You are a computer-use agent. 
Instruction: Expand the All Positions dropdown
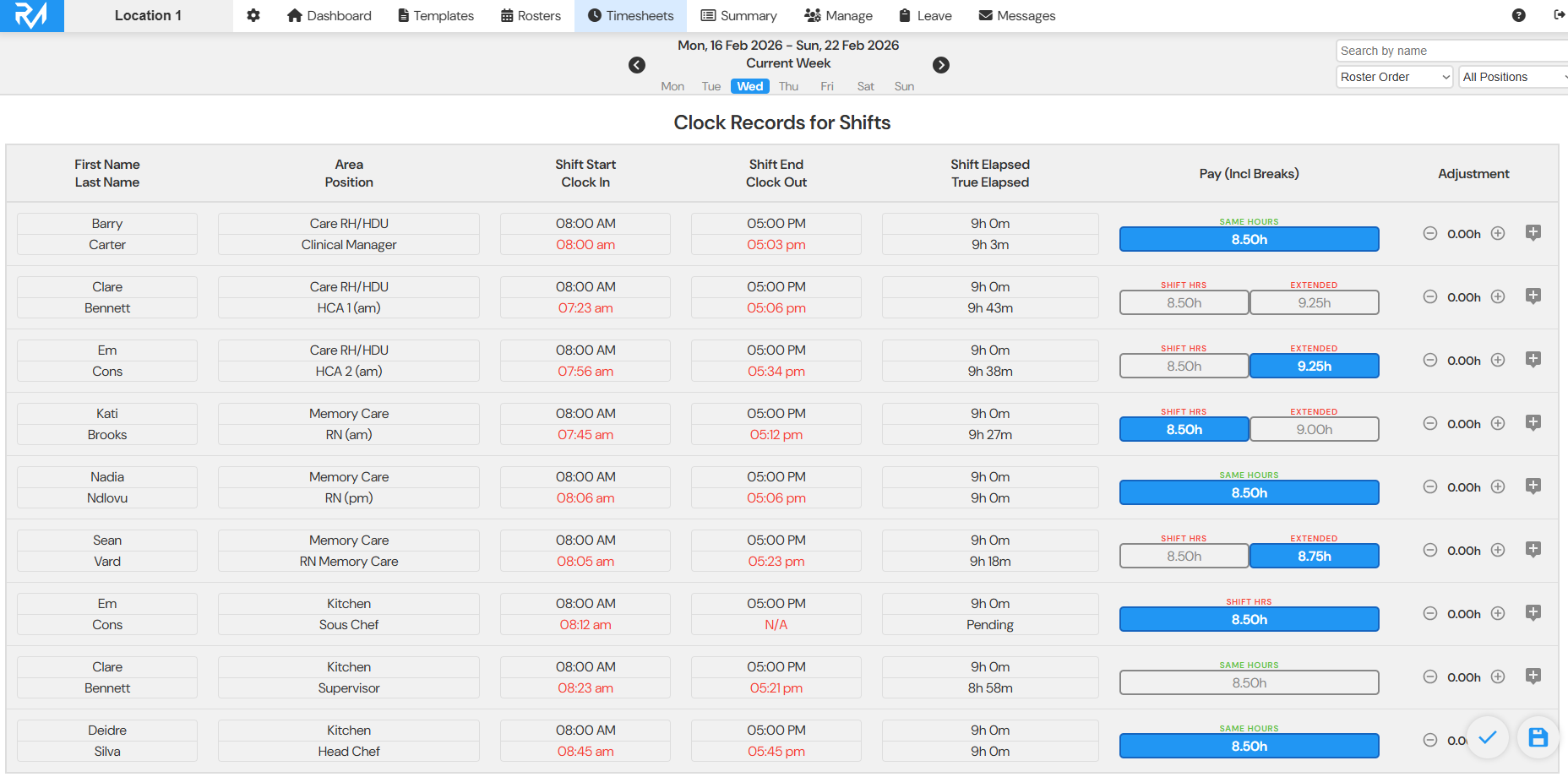pyautogui.click(x=1512, y=77)
